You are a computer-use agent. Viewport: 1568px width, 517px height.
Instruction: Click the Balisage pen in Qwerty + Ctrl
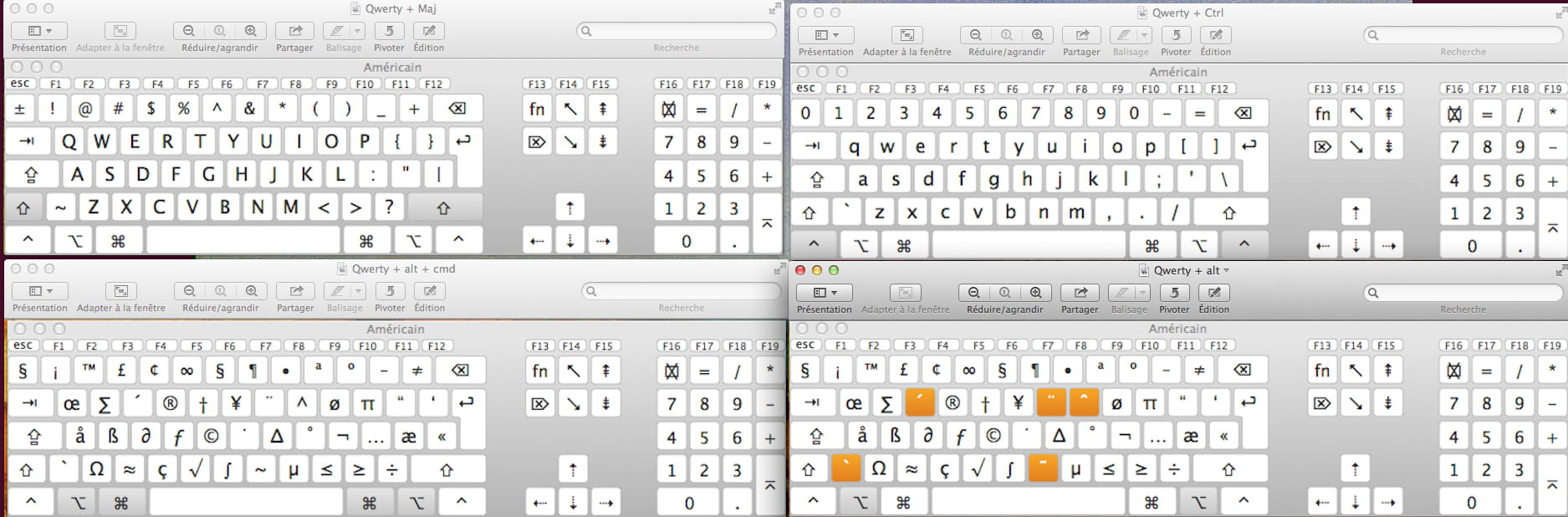click(1124, 35)
